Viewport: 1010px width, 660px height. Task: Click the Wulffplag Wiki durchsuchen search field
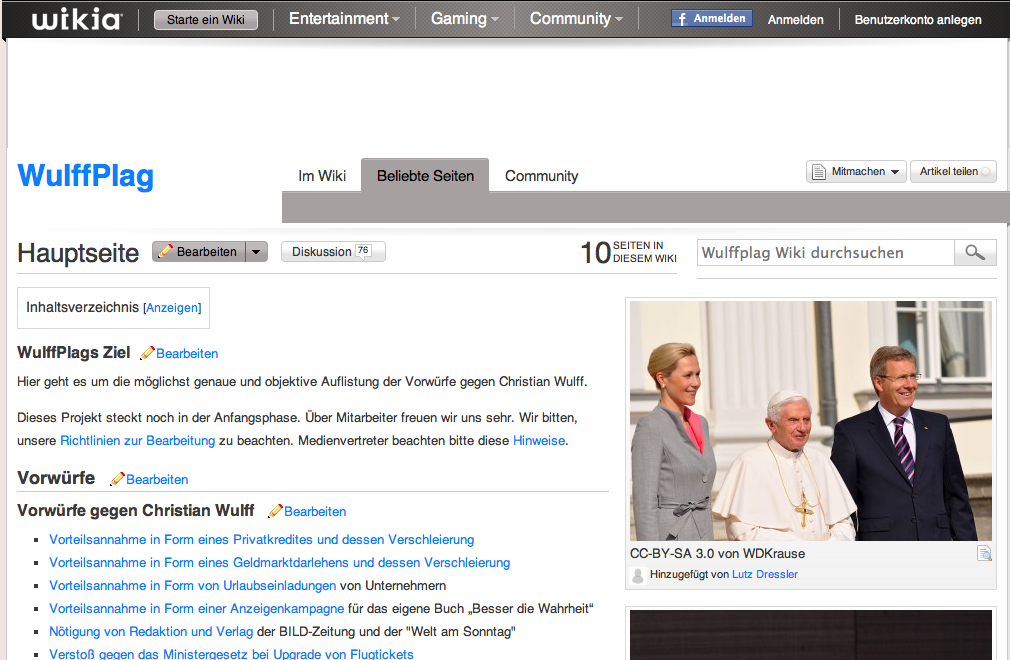825,253
